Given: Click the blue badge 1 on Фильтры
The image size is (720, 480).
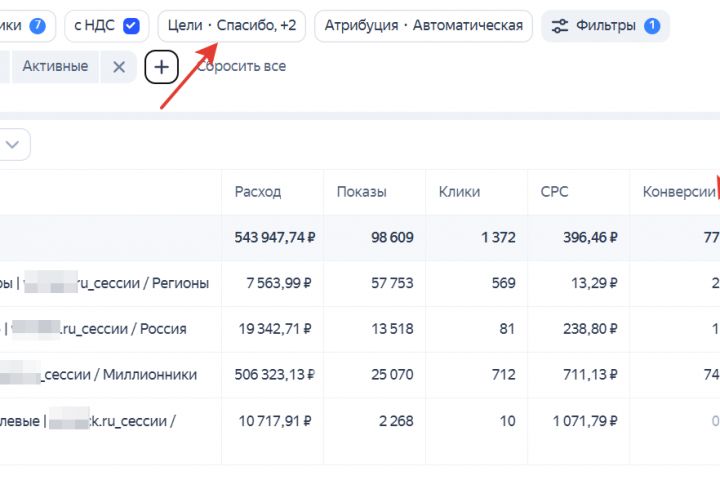Looking at the screenshot, I should click(652, 25).
